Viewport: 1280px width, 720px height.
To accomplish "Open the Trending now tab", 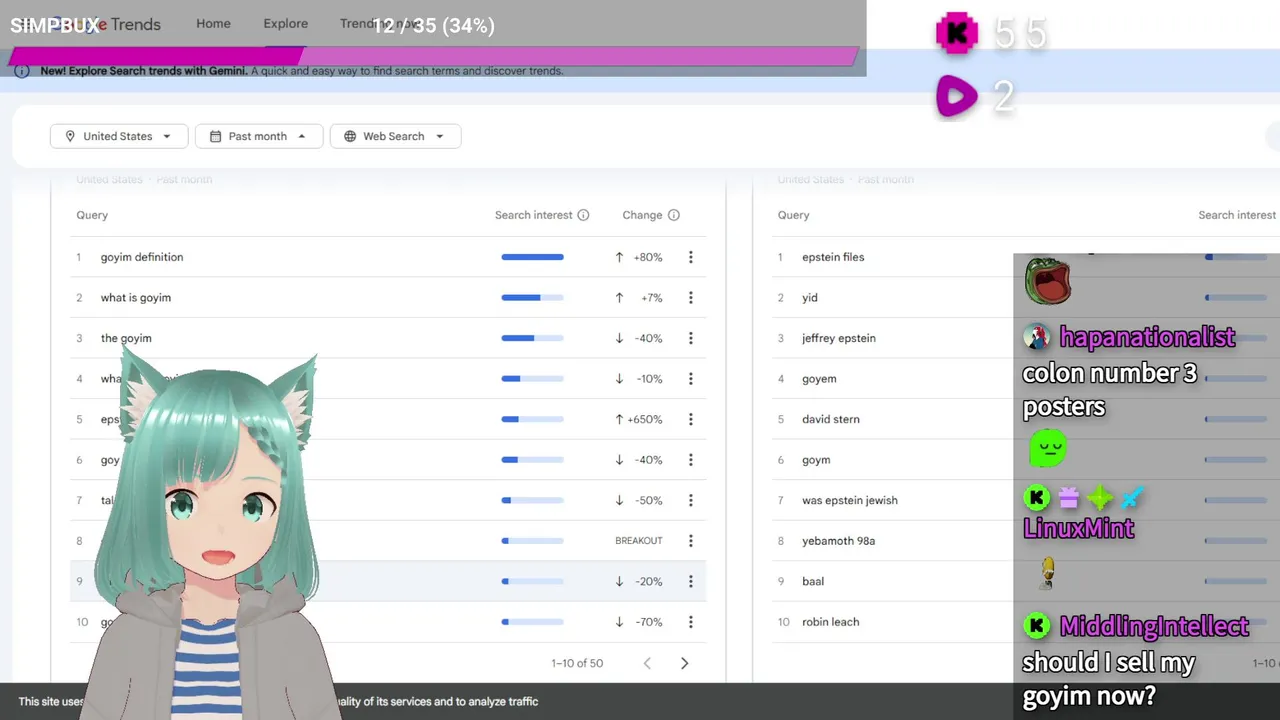I will pyautogui.click(x=380, y=23).
